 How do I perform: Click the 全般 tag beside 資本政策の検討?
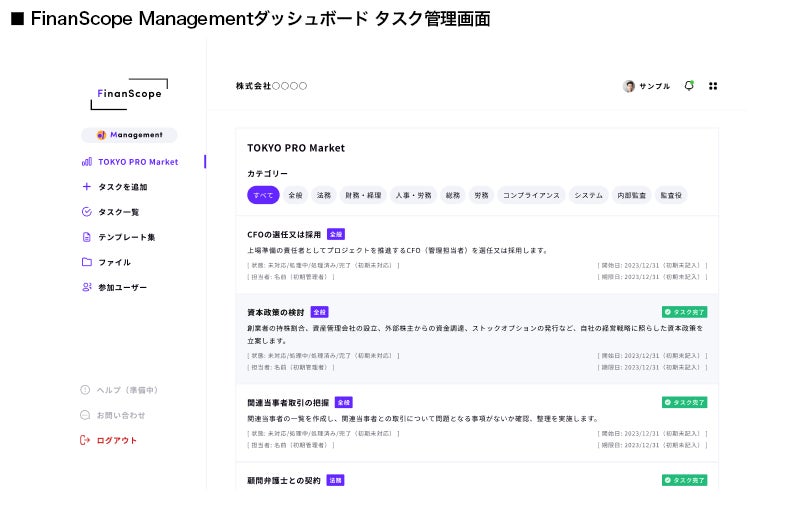tap(319, 312)
